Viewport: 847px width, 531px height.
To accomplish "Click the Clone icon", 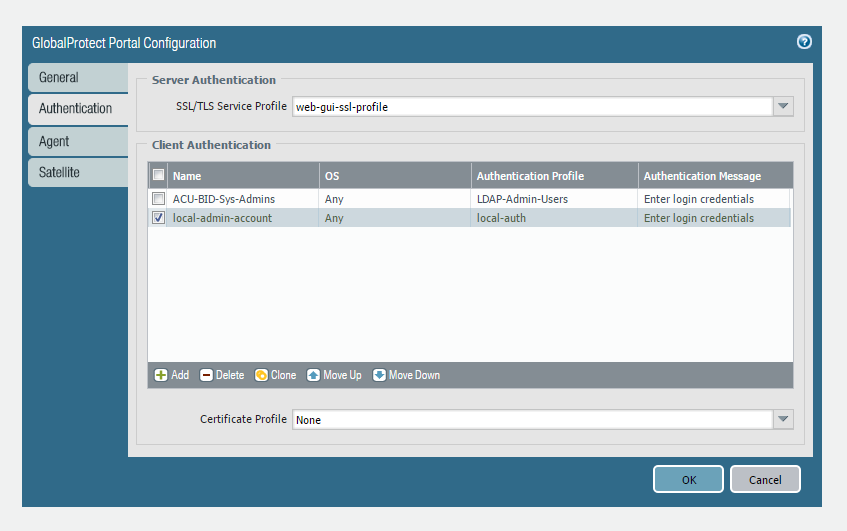I will point(261,375).
